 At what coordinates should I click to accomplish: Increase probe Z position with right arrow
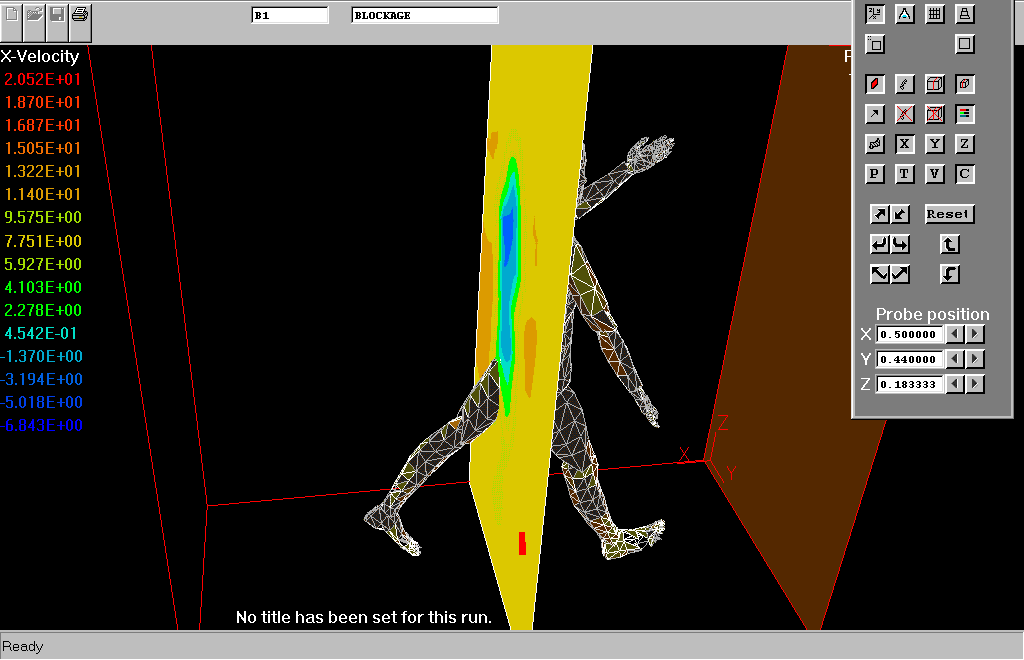(x=975, y=384)
